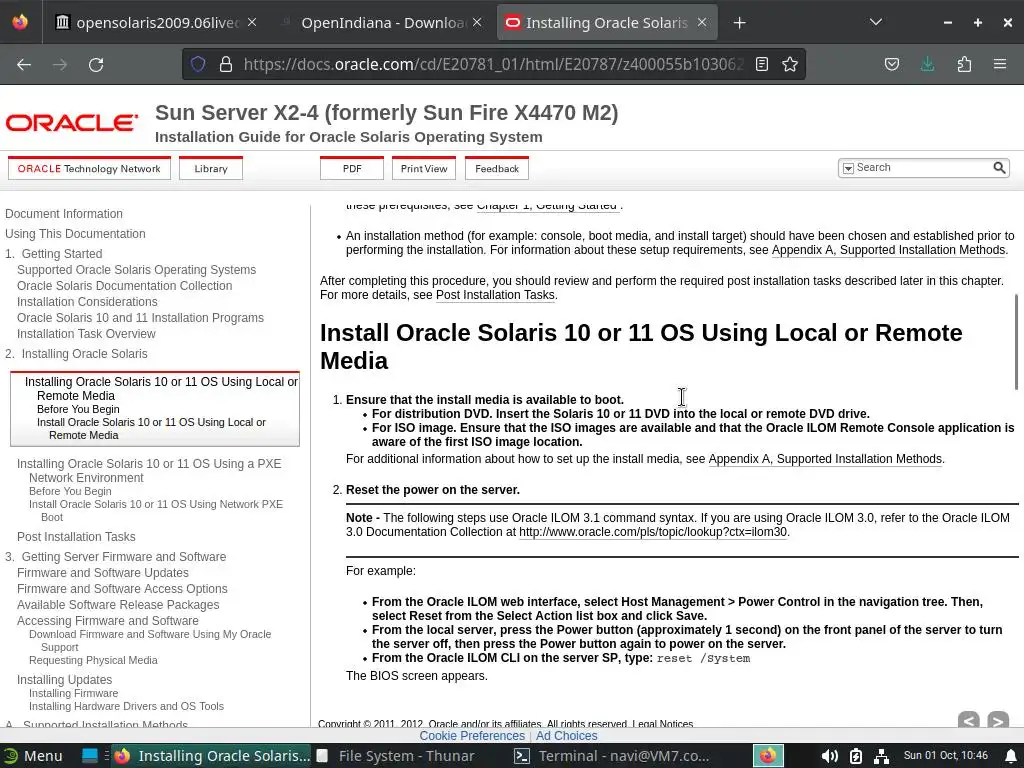
Task: Go back to previous page in browser
Action: (x=24, y=64)
